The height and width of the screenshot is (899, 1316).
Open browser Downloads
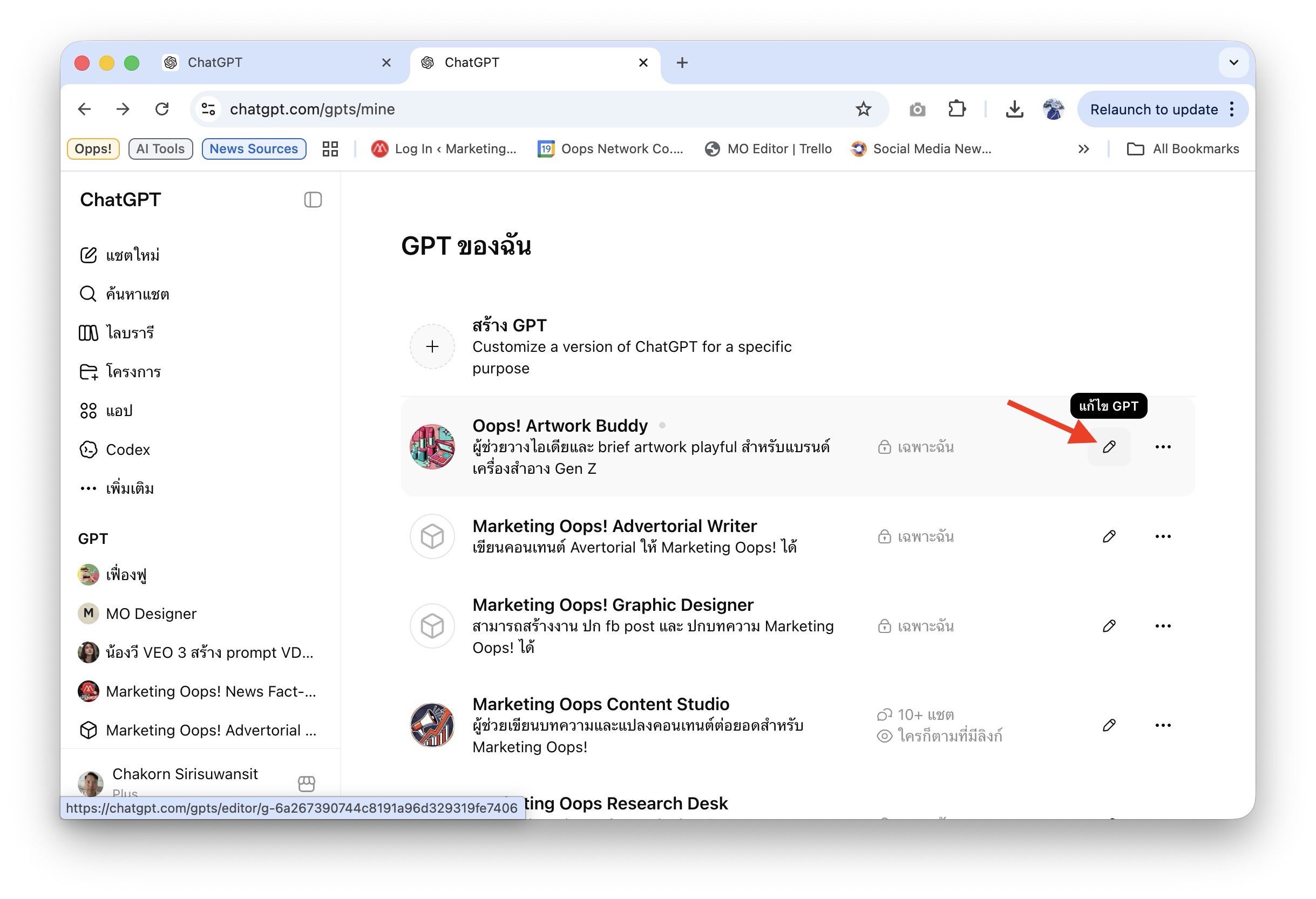tap(1014, 109)
